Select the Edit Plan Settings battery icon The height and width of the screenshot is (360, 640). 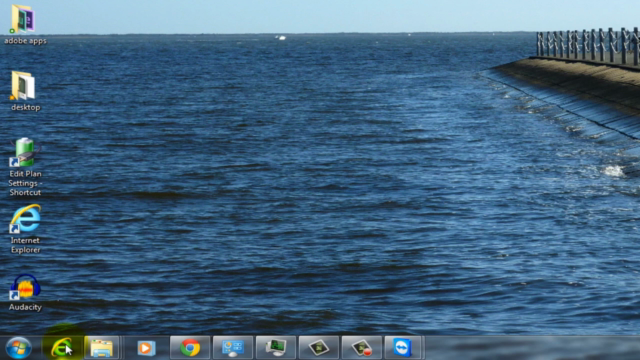[24, 152]
